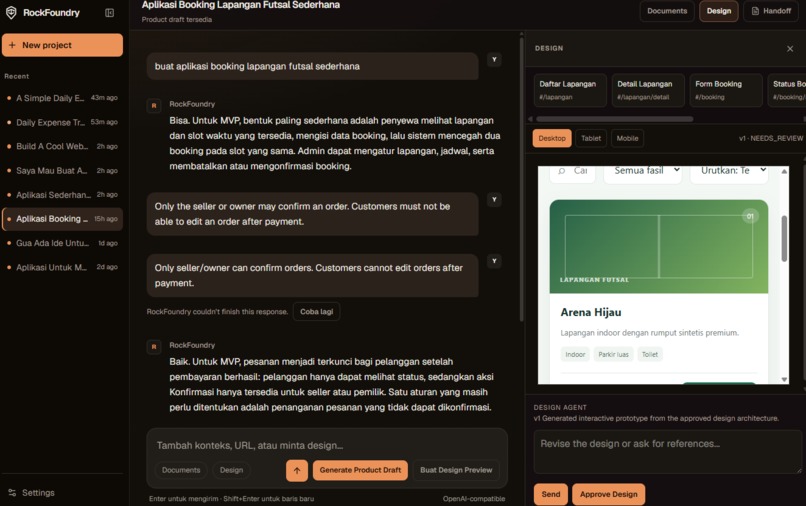Click the Arena Hijau title
This screenshot has height=506, width=806.
pos(591,312)
